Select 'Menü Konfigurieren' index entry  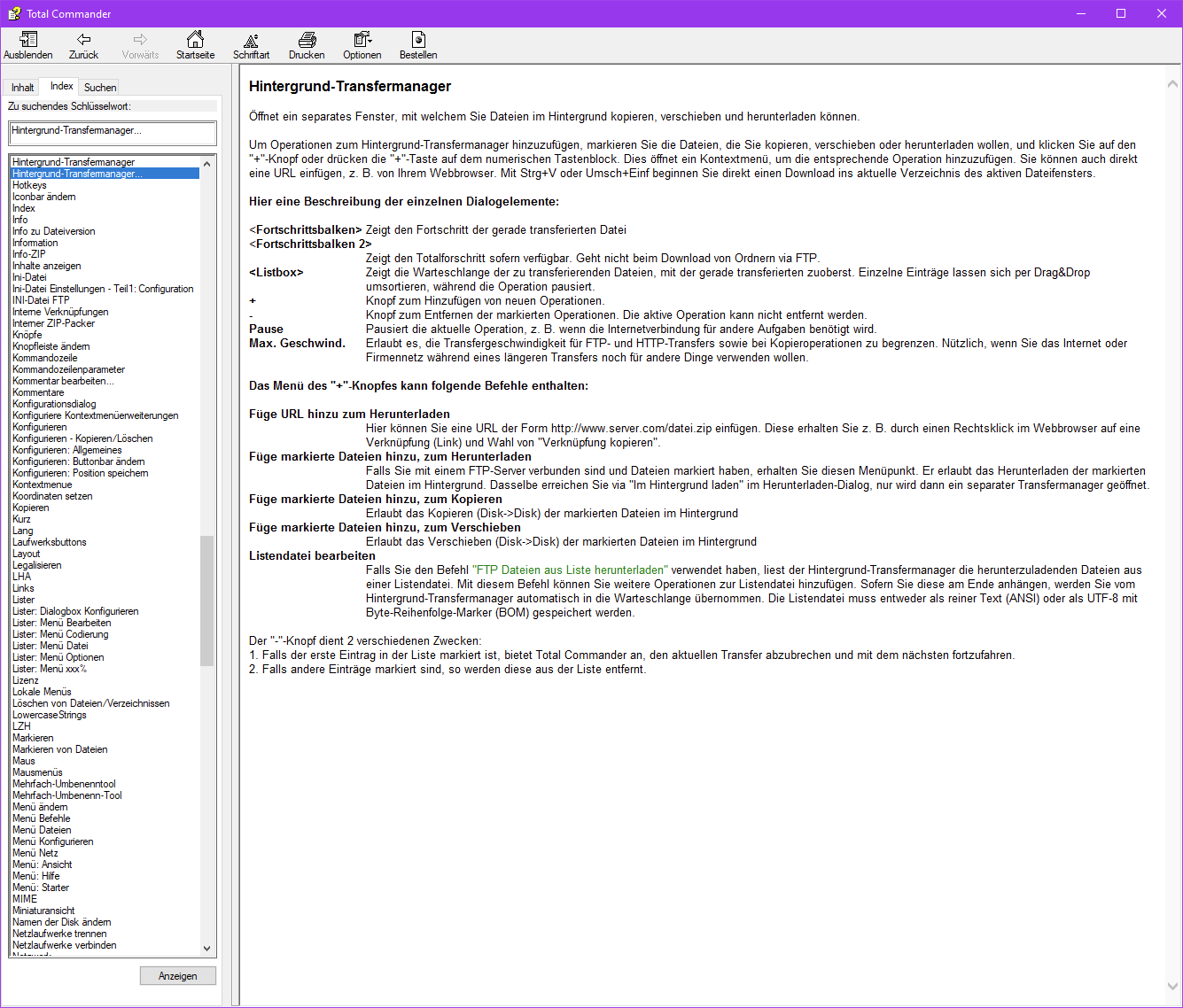click(x=53, y=841)
